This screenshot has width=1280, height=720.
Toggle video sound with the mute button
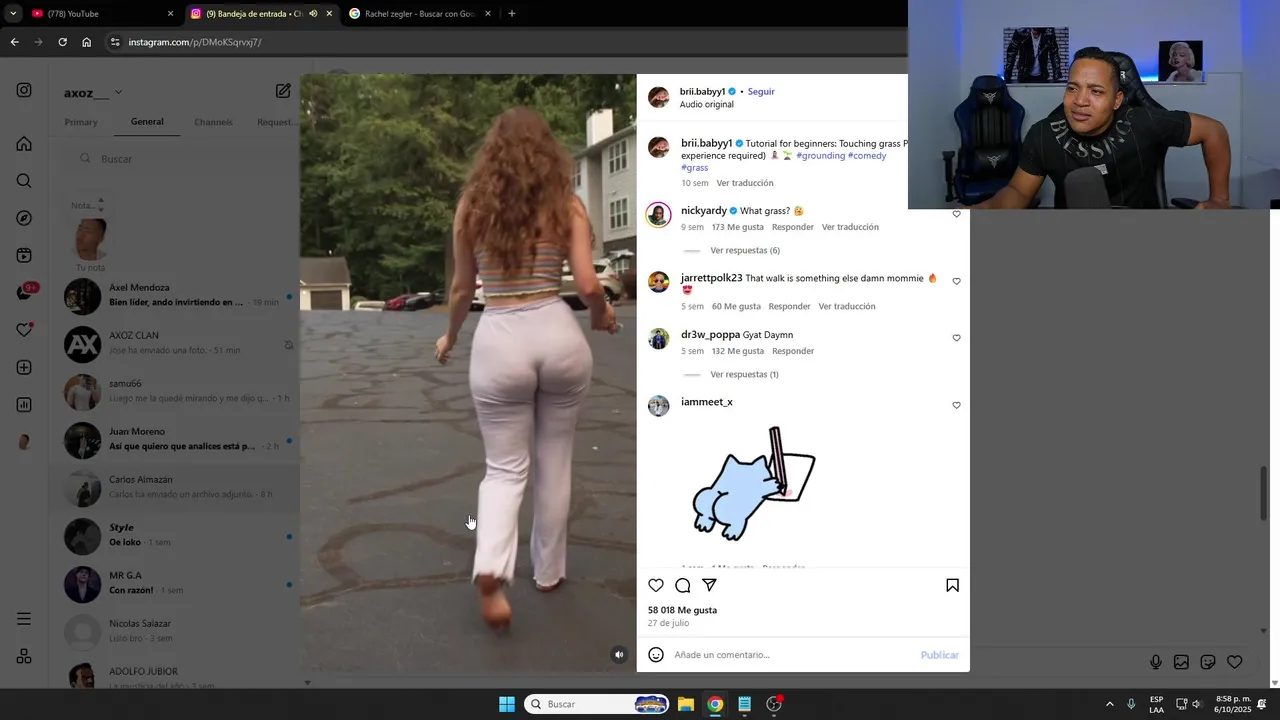pos(619,655)
